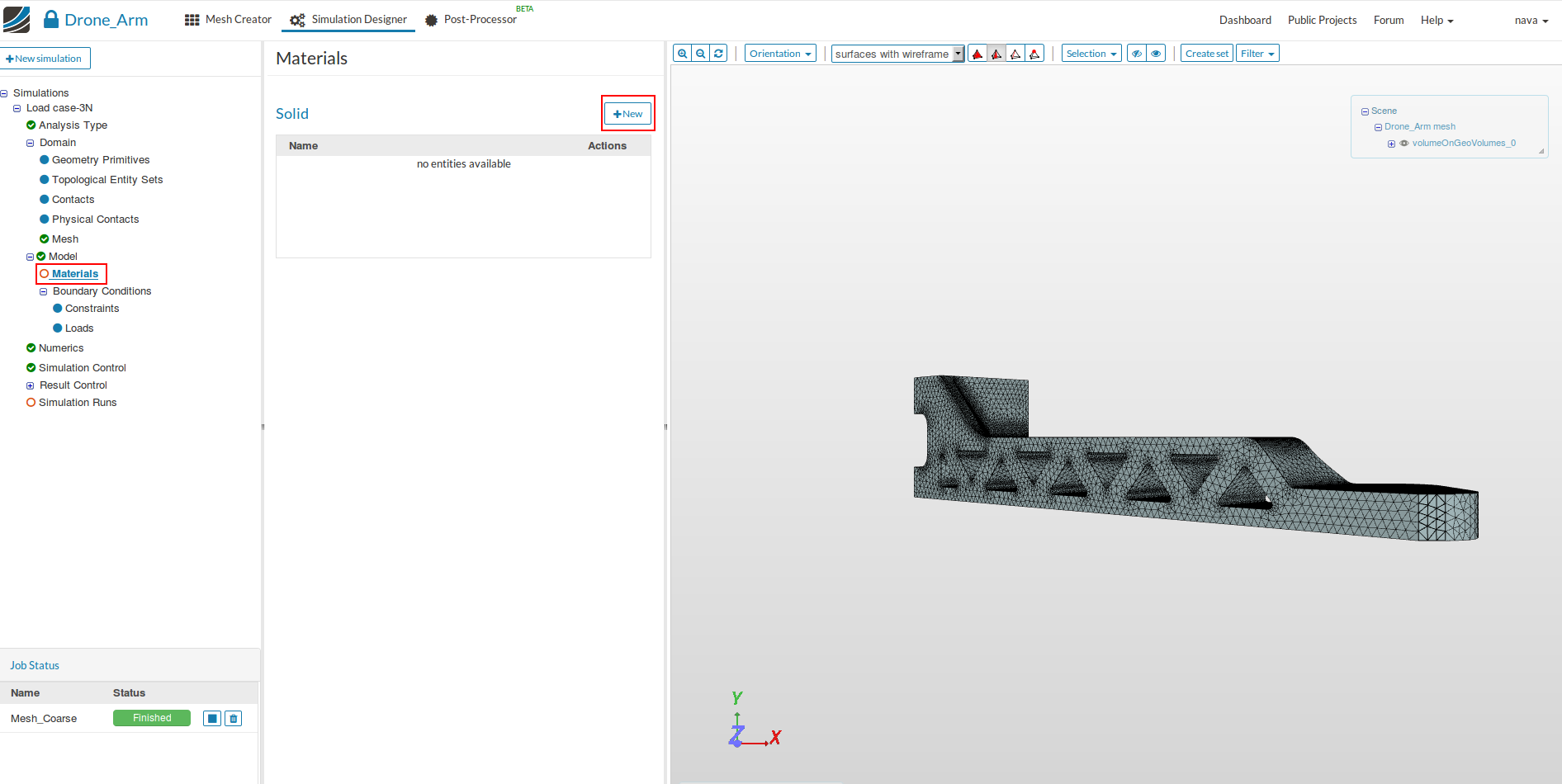This screenshot has height=784, width=1562.
Task: Open the Orientation dropdown
Action: [780, 54]
